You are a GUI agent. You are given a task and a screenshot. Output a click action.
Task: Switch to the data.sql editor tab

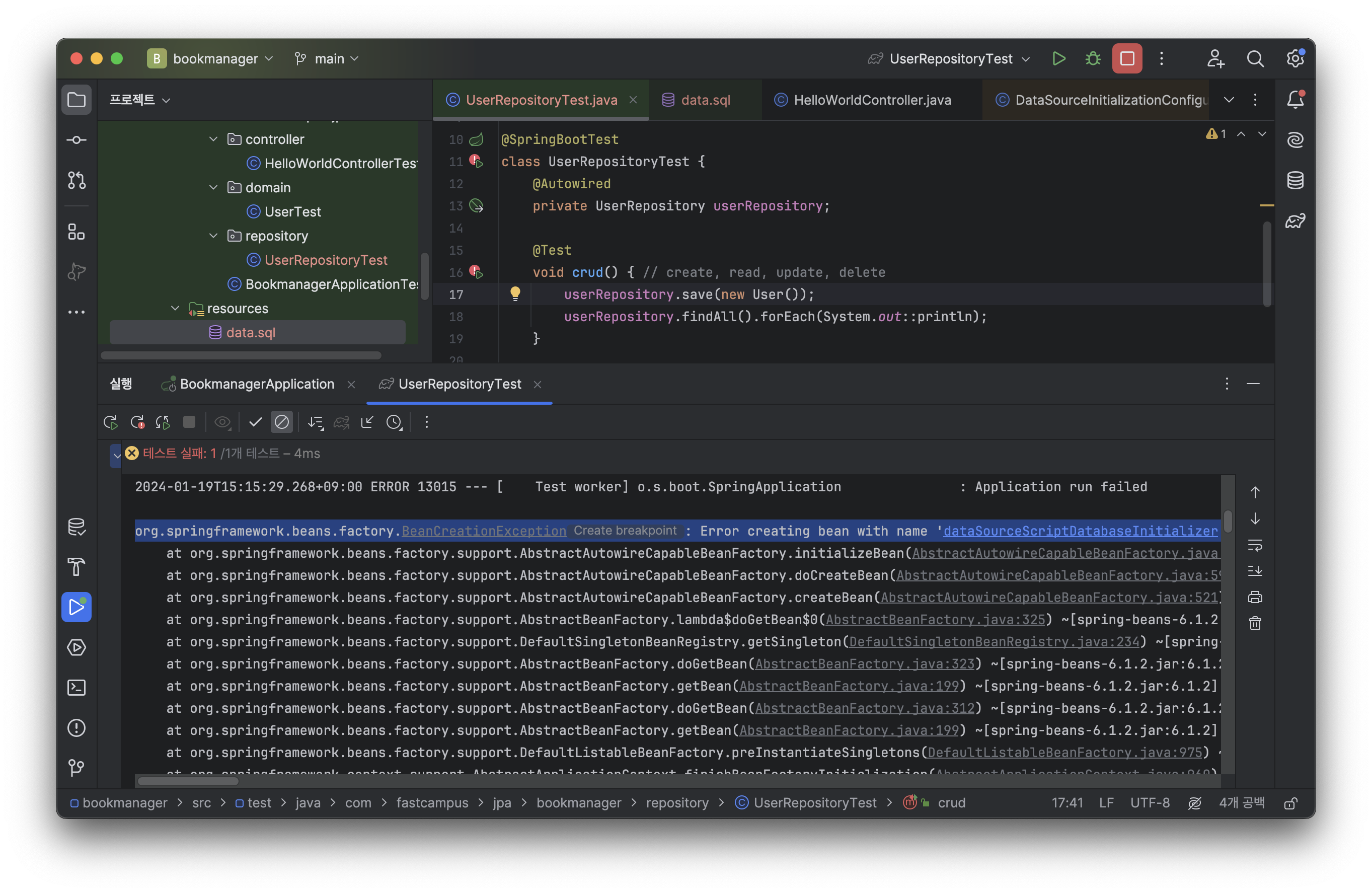[705, 100]
